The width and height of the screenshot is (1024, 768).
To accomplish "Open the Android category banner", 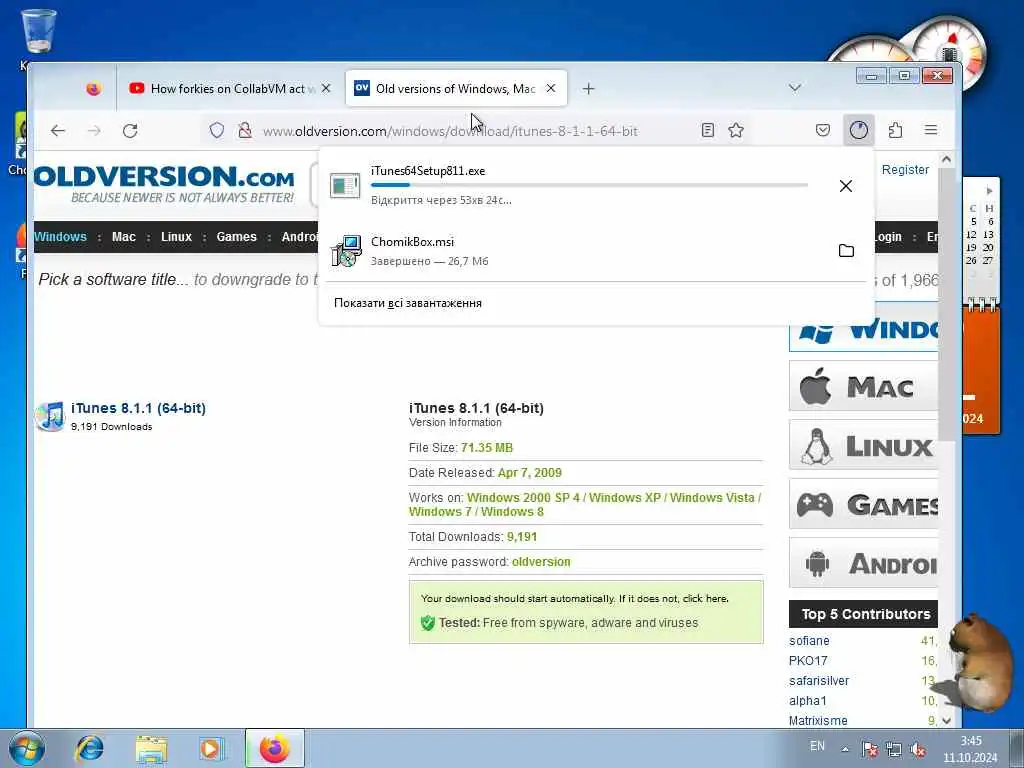I will pos(863,563).
